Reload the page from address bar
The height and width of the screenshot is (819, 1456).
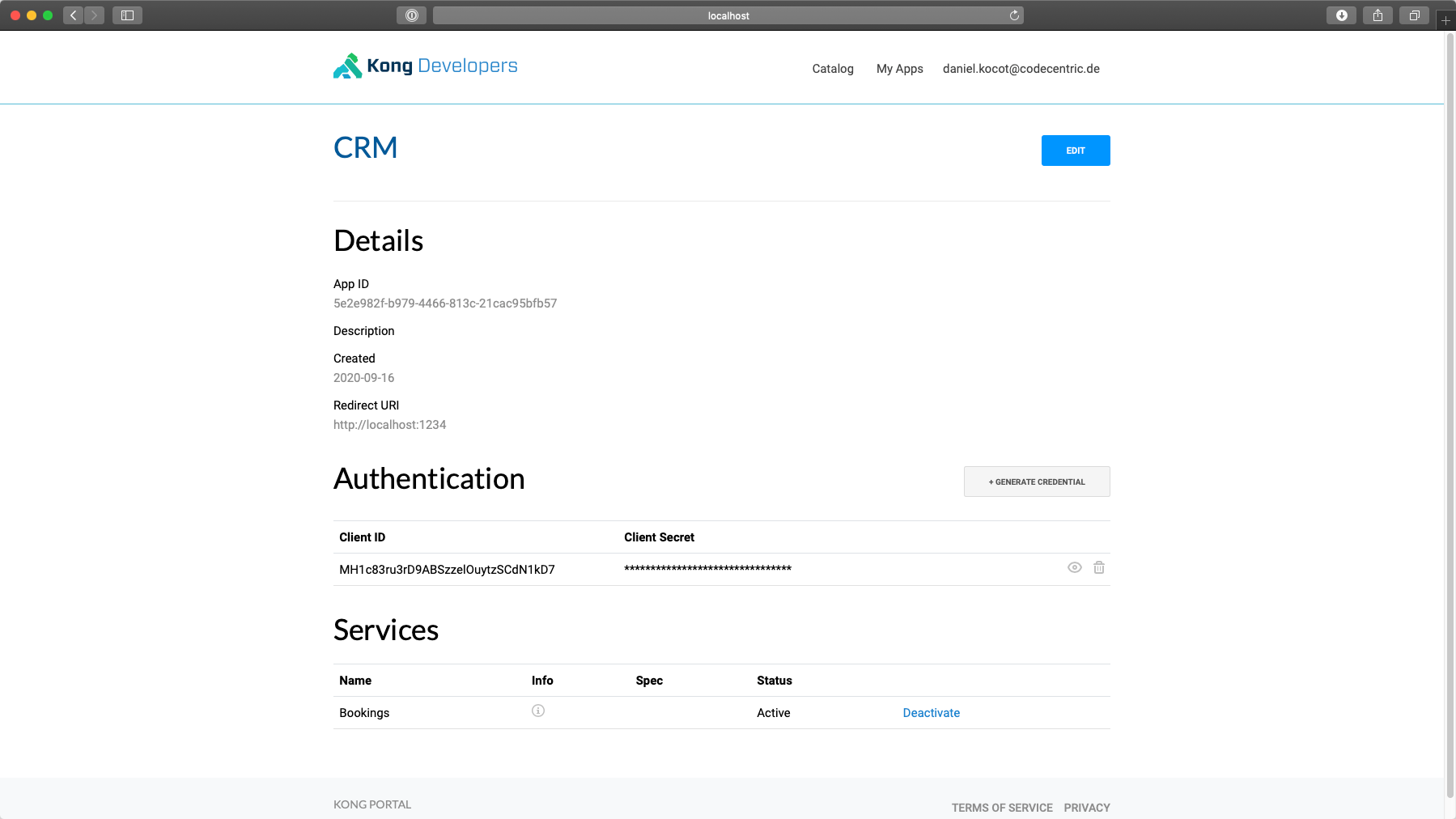tap(1014, 15)
